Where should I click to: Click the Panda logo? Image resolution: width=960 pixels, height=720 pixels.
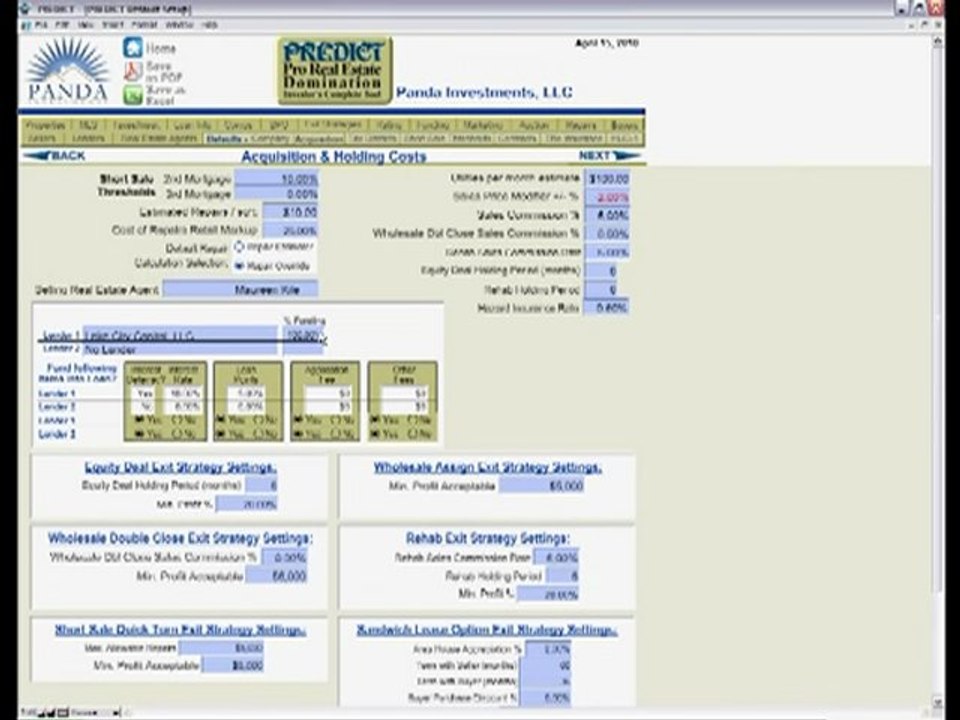pos(67,71)
